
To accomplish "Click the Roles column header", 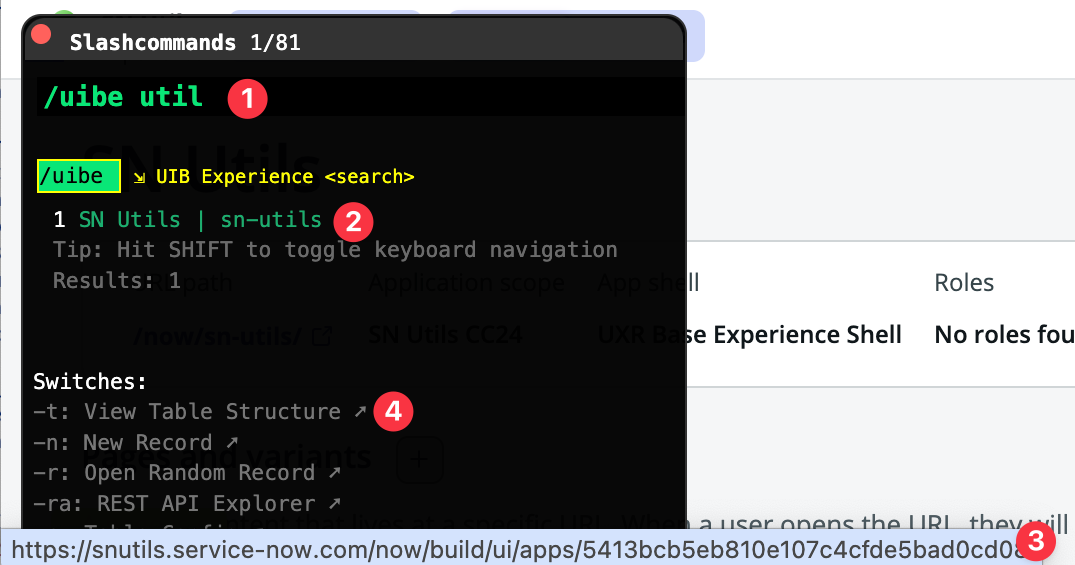I will (964, 282).
